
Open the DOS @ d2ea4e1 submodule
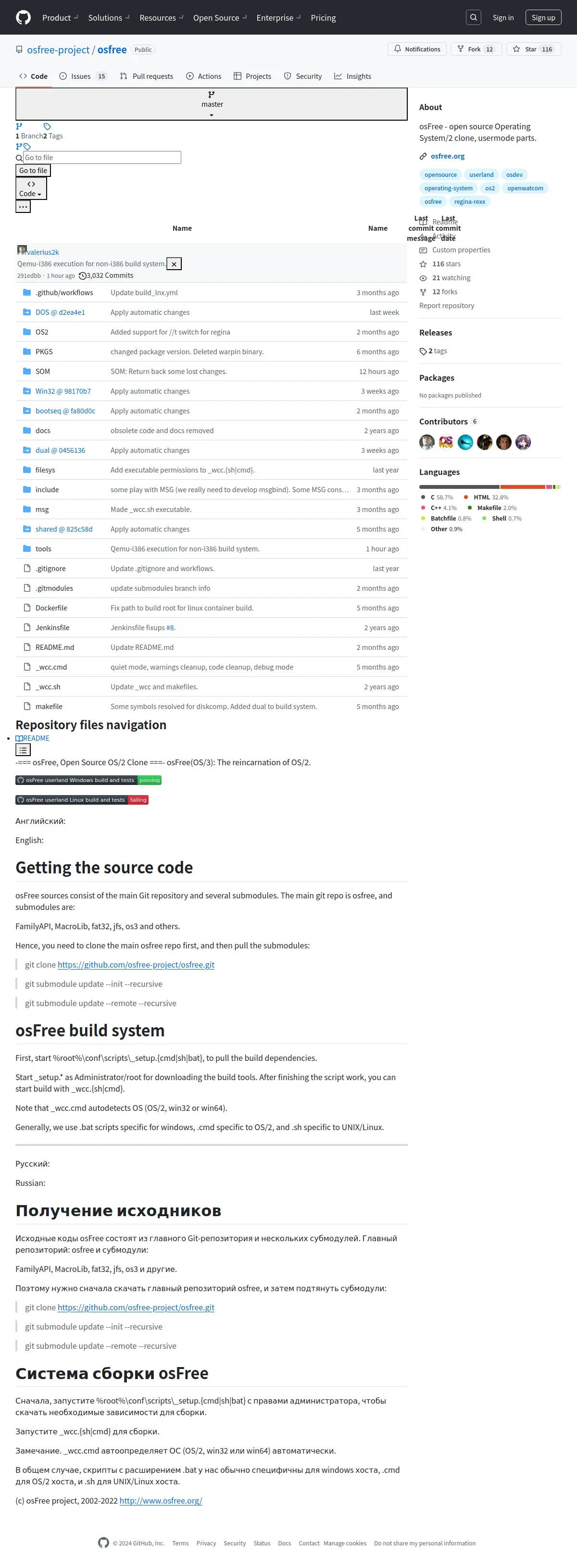tap(60, 312)
